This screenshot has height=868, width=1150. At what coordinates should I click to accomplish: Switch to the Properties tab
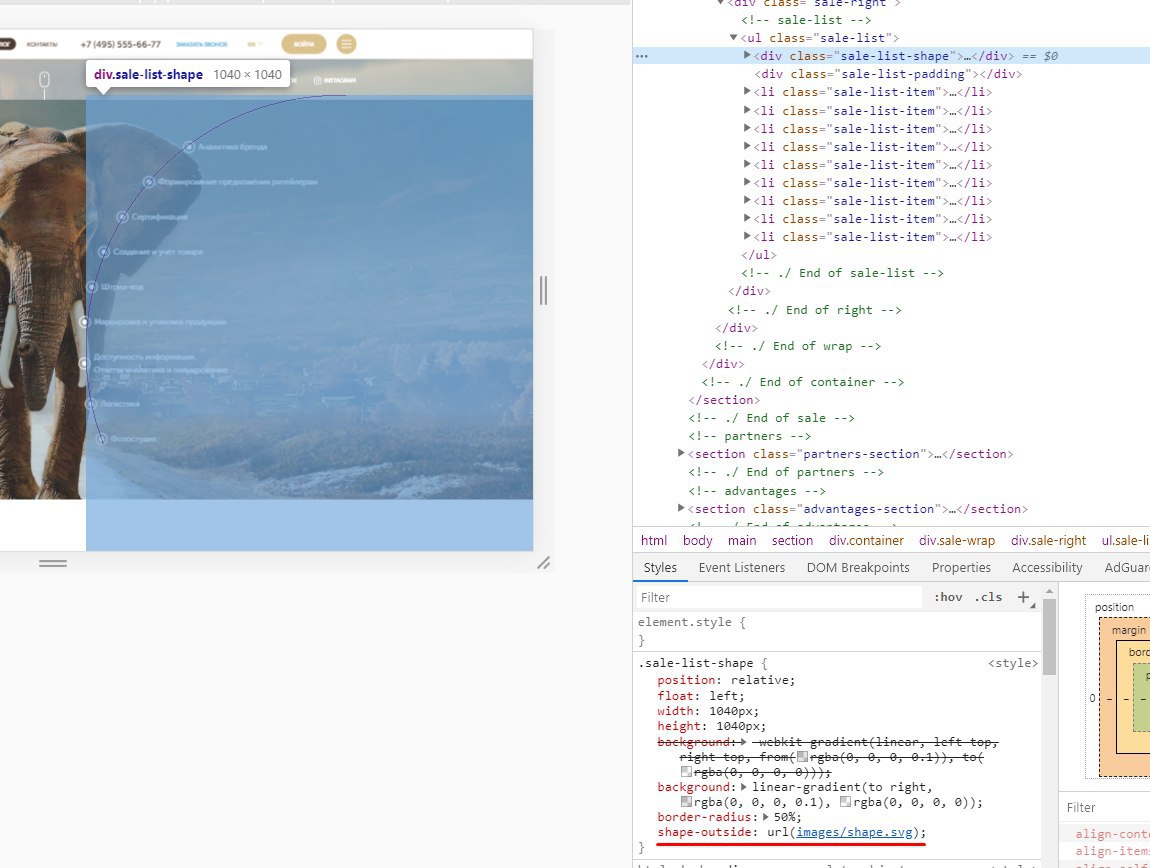961,567
